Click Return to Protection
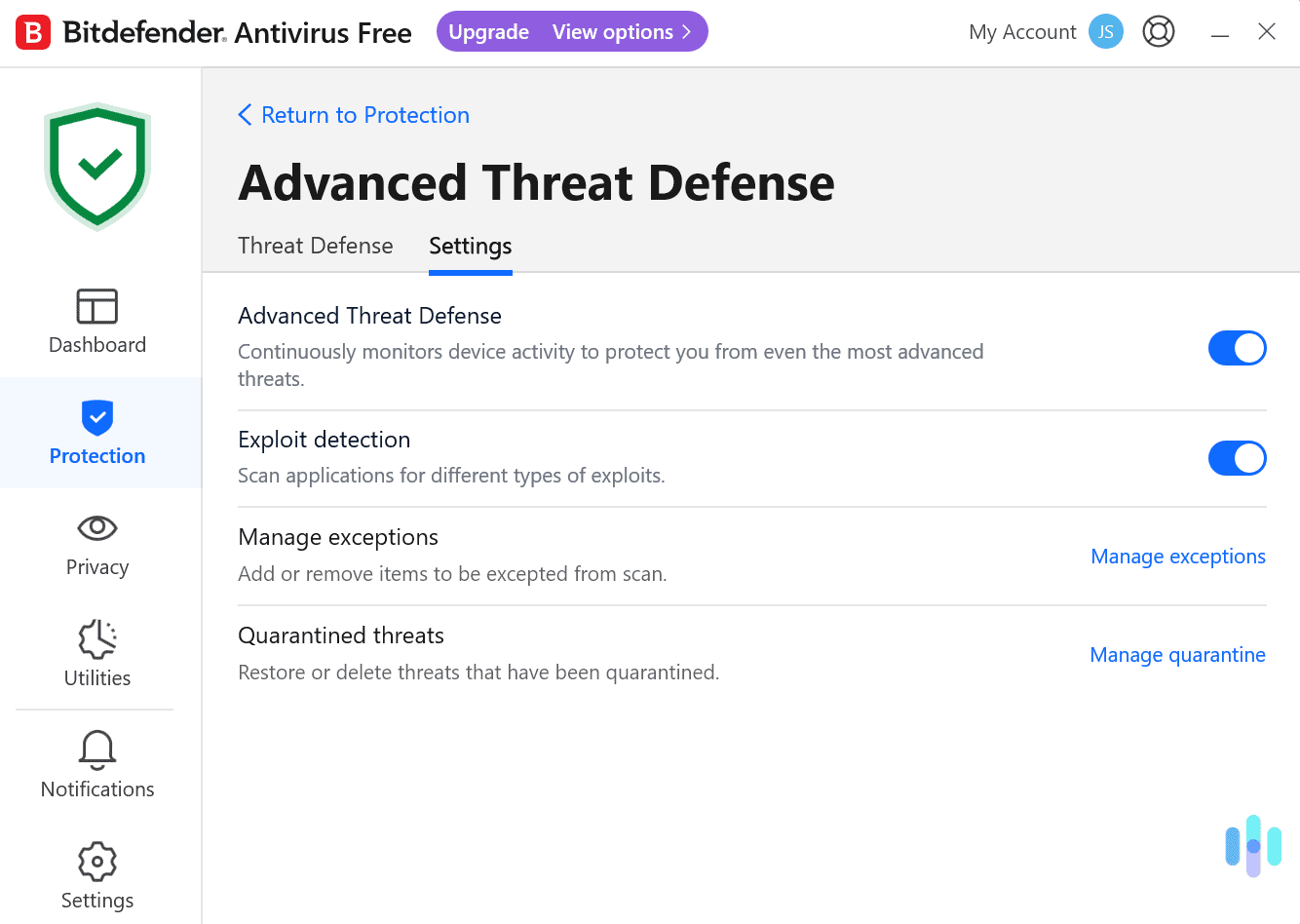The height and width of the screenshot is (924, 1300). coord(364,114)
